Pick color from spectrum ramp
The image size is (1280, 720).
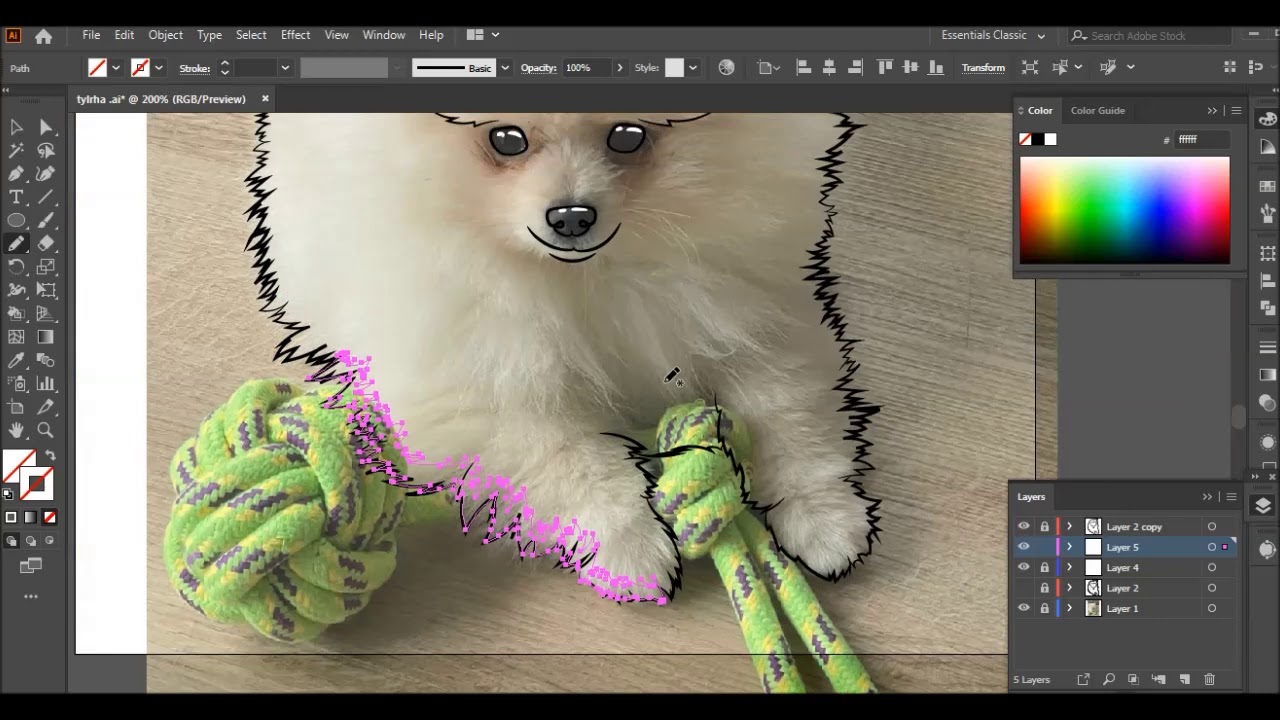pyautogui.click(x=1125, y=210)
